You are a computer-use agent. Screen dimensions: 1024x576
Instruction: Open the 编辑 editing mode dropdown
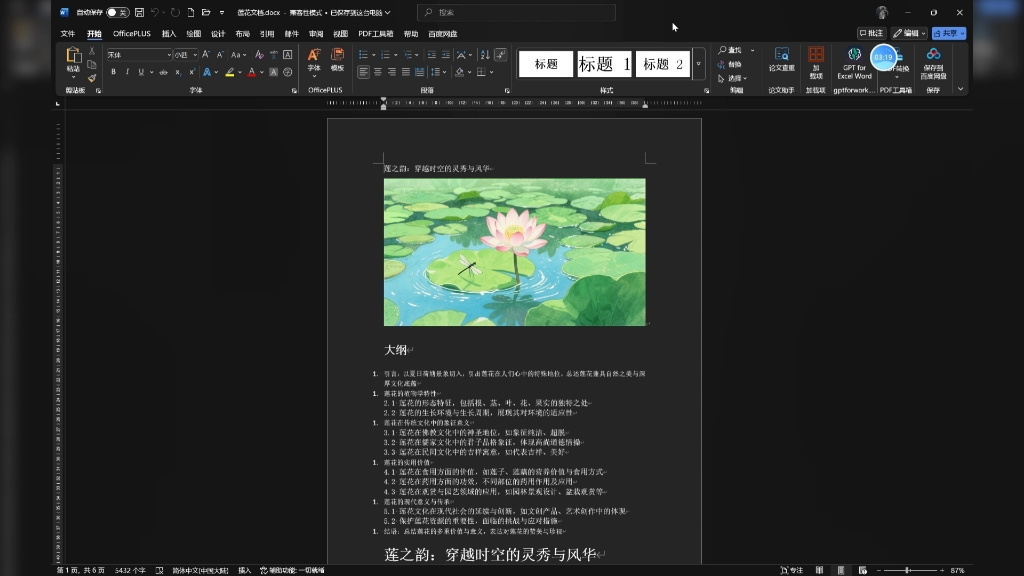[x=909, y=33]
